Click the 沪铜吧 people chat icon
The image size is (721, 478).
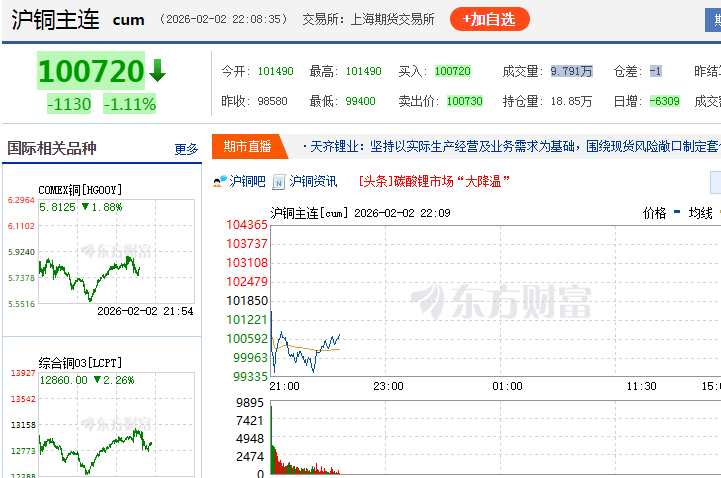click(220, 182)
